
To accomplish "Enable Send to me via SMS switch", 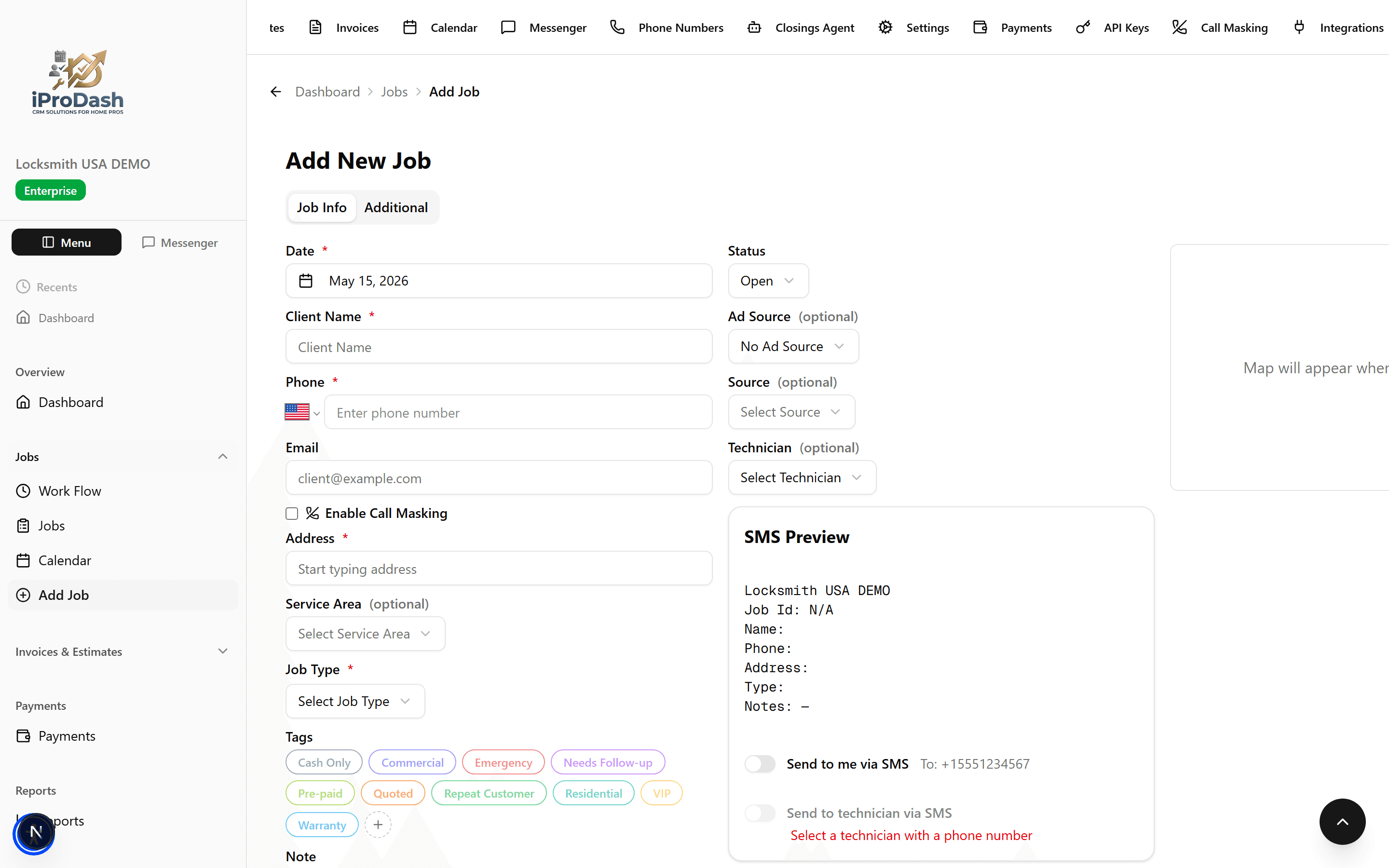I will pos(759,763).
